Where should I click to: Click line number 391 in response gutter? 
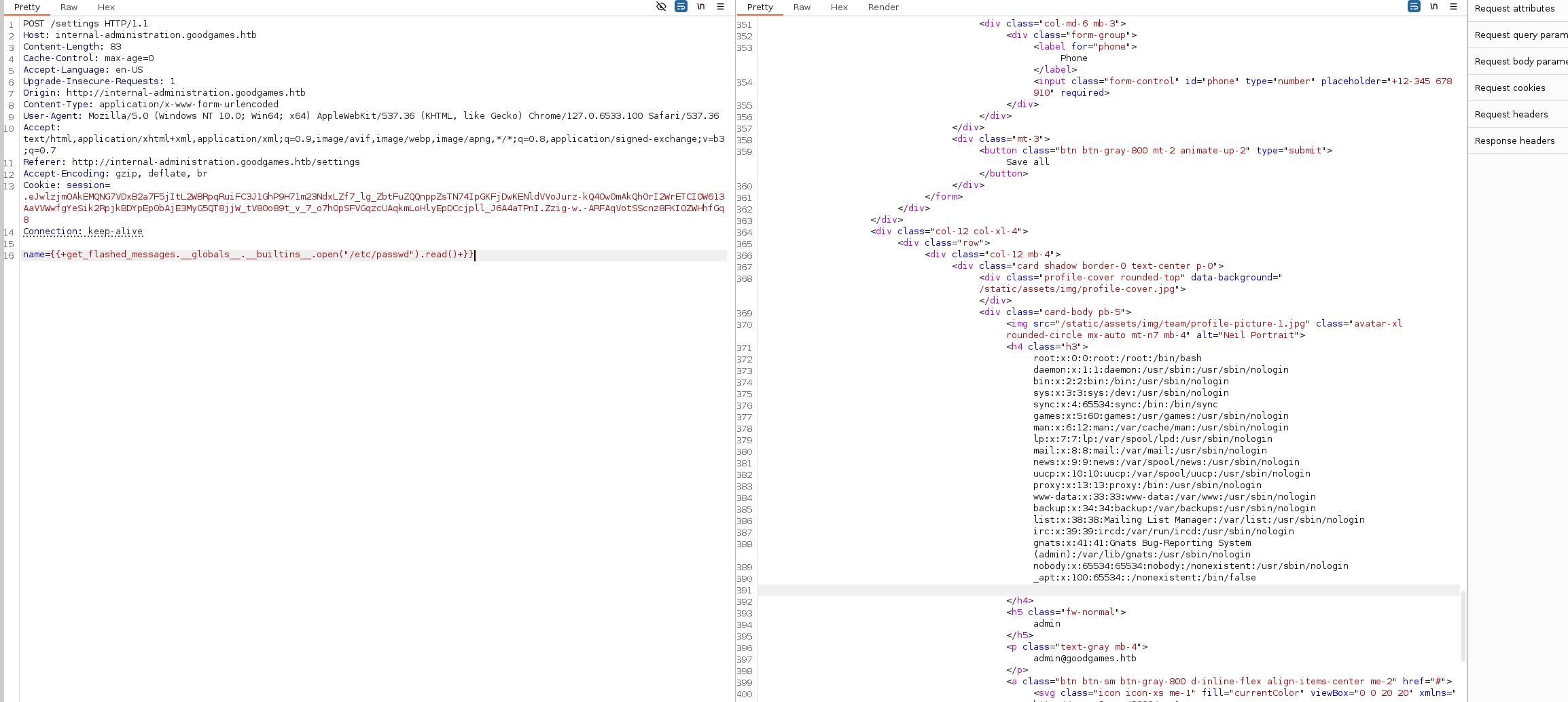pos(745,591)
